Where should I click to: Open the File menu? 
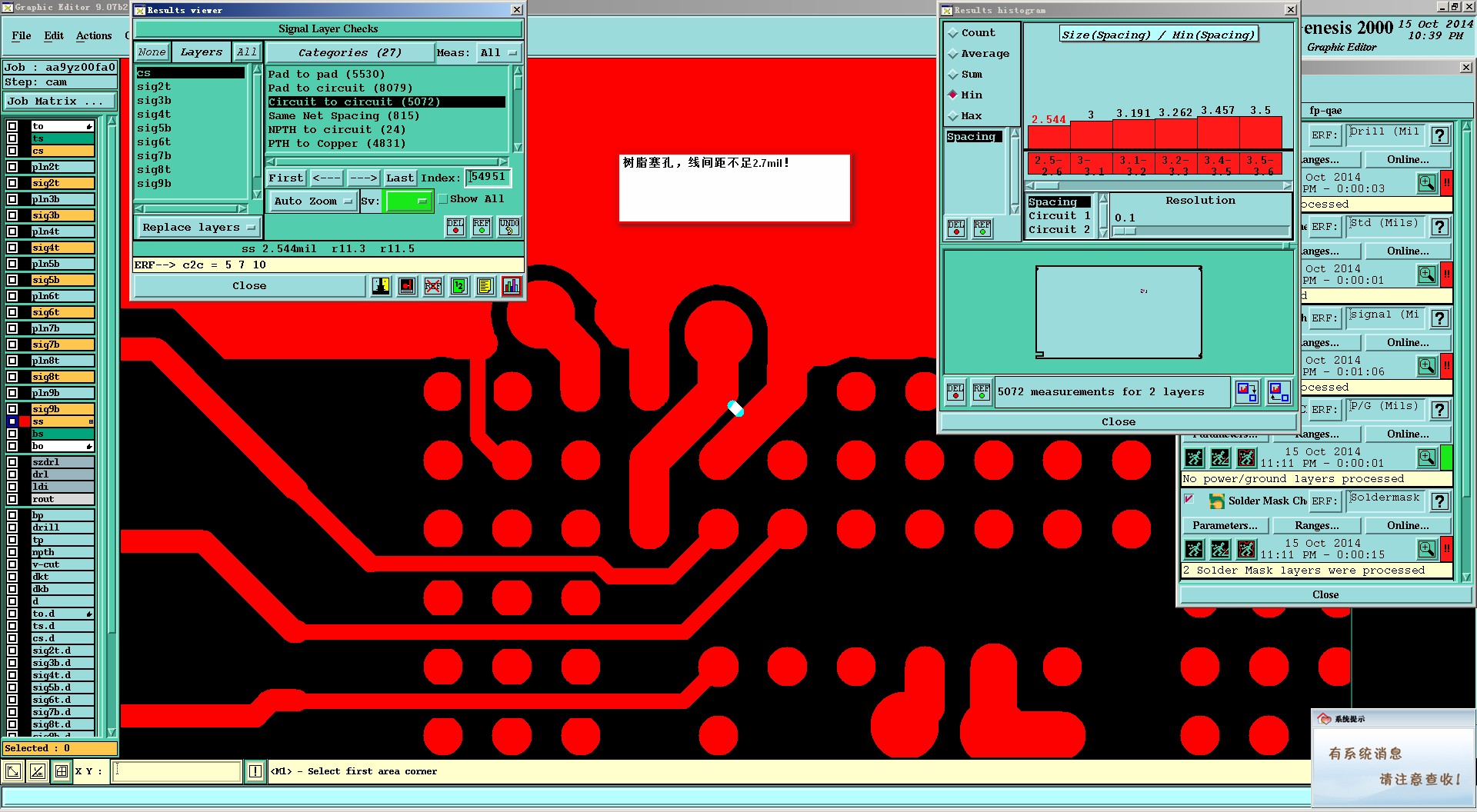tap(22, 36)
